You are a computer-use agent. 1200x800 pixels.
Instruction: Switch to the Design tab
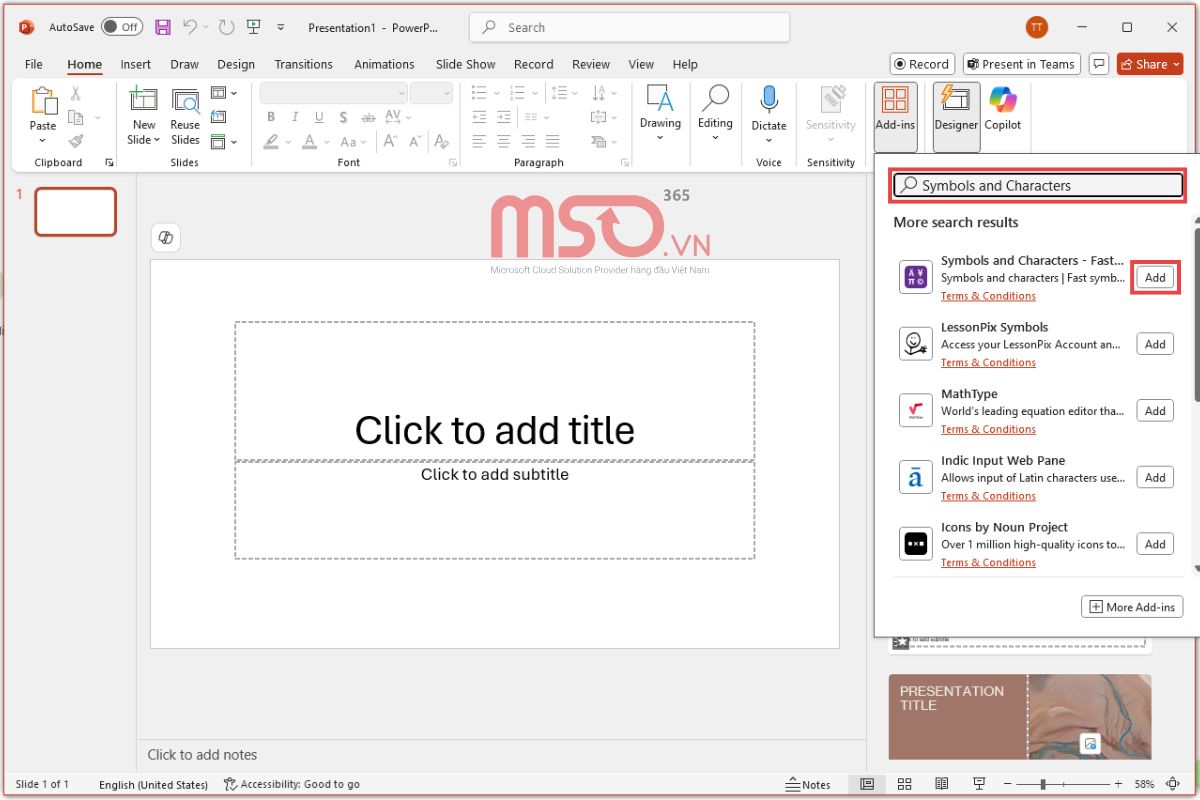(236, 64)
